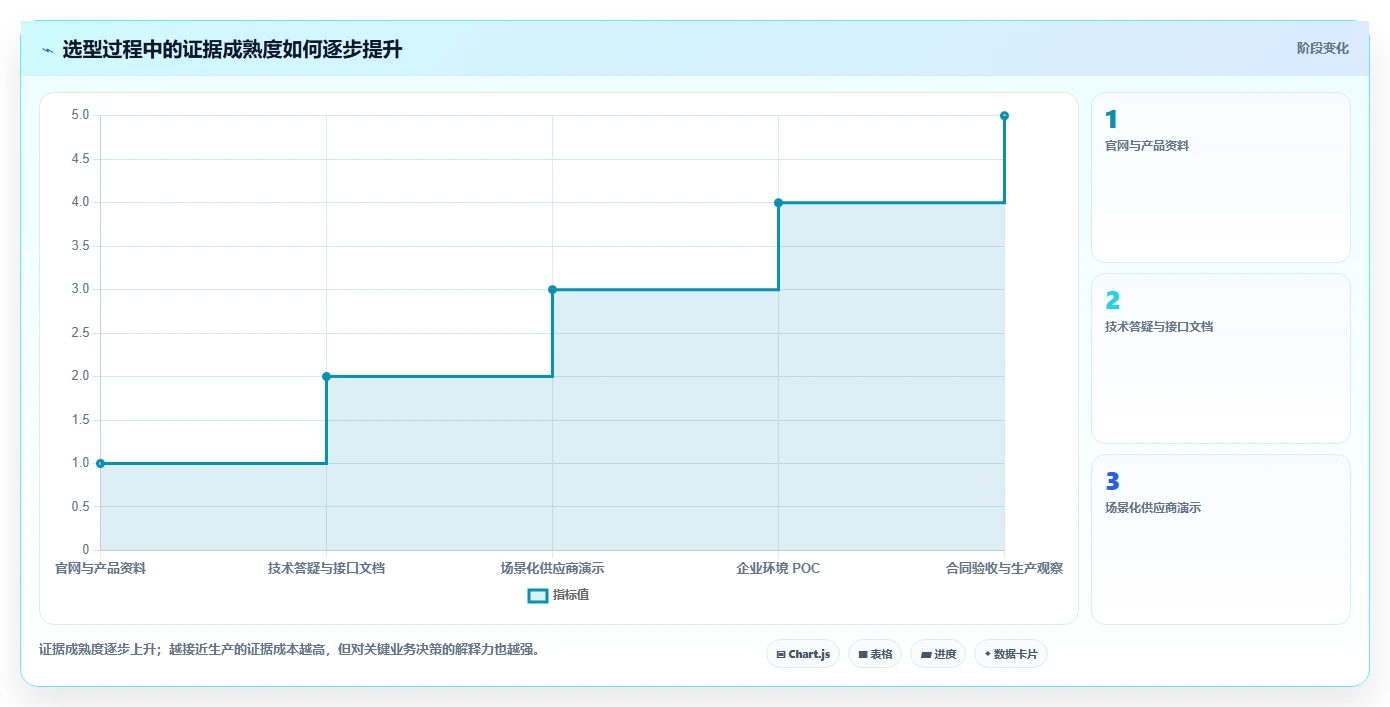
Task: Click y-axis value 0.5
Action: [x=80, y=507]
